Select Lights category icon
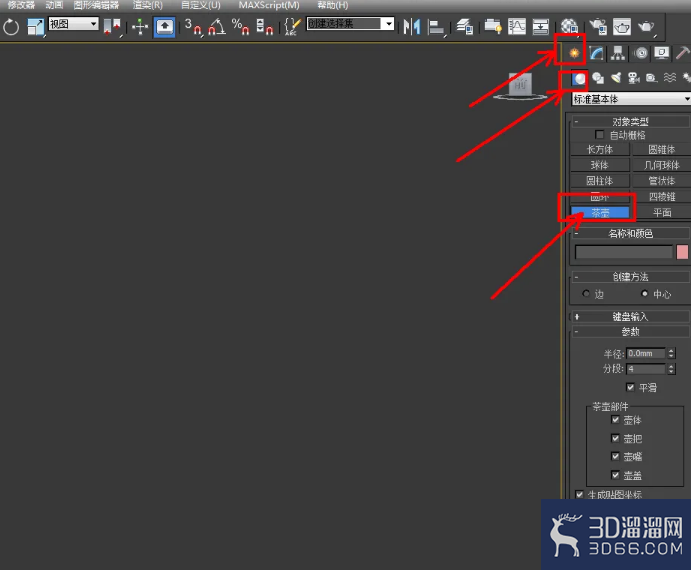The height and width of the screenshot is (570, 691). (616, 78)
